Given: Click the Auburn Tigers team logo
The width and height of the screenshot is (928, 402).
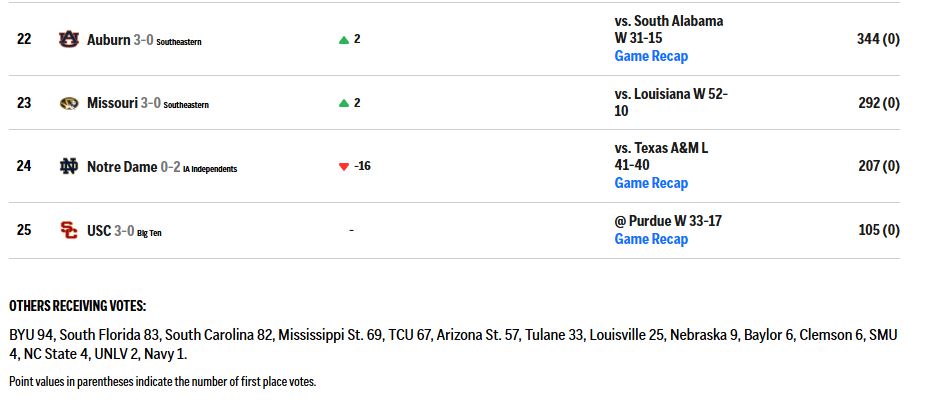Looking at the screenshot, I should [69, 39].
